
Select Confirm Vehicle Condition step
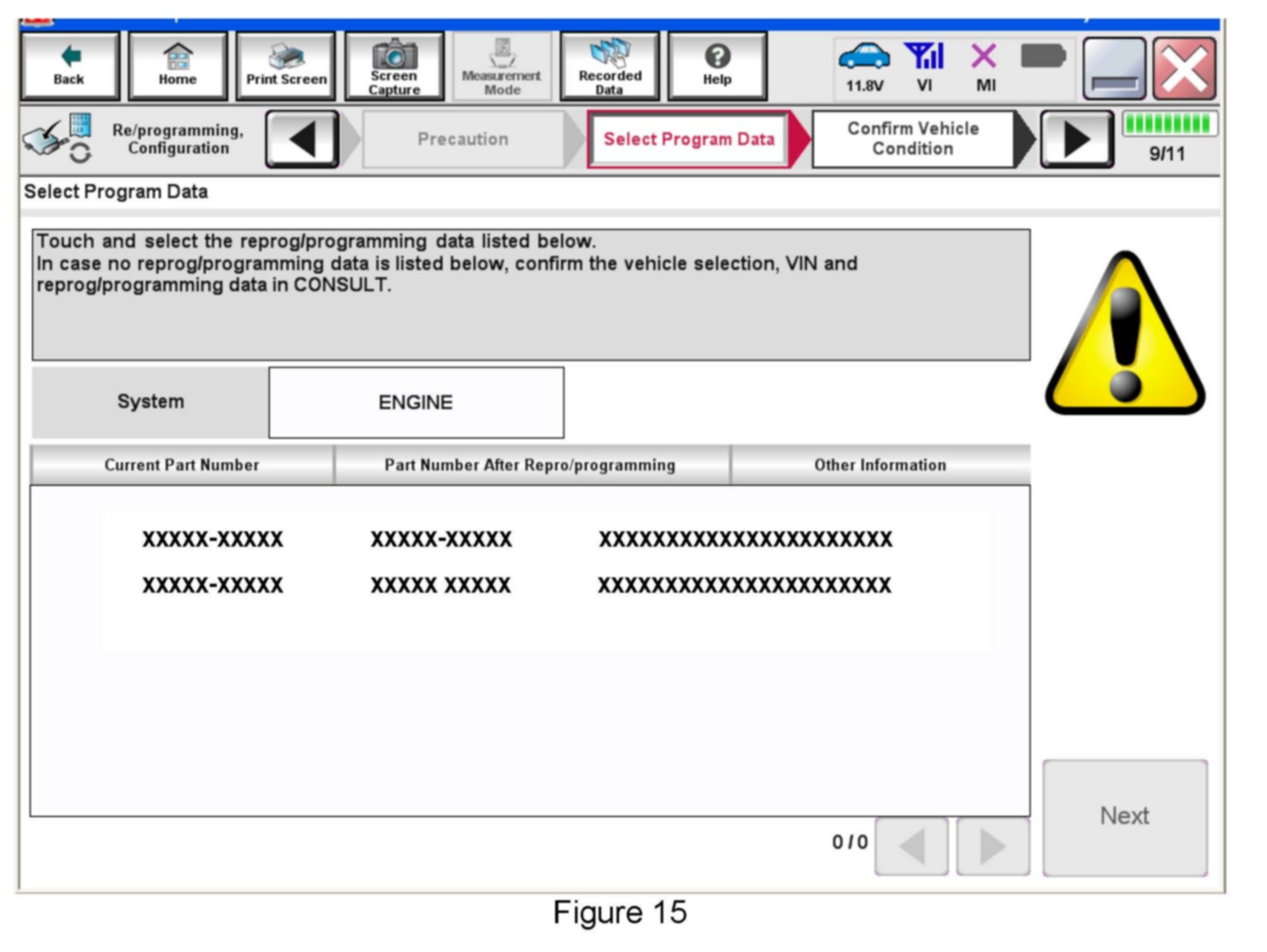coord(913,139)
